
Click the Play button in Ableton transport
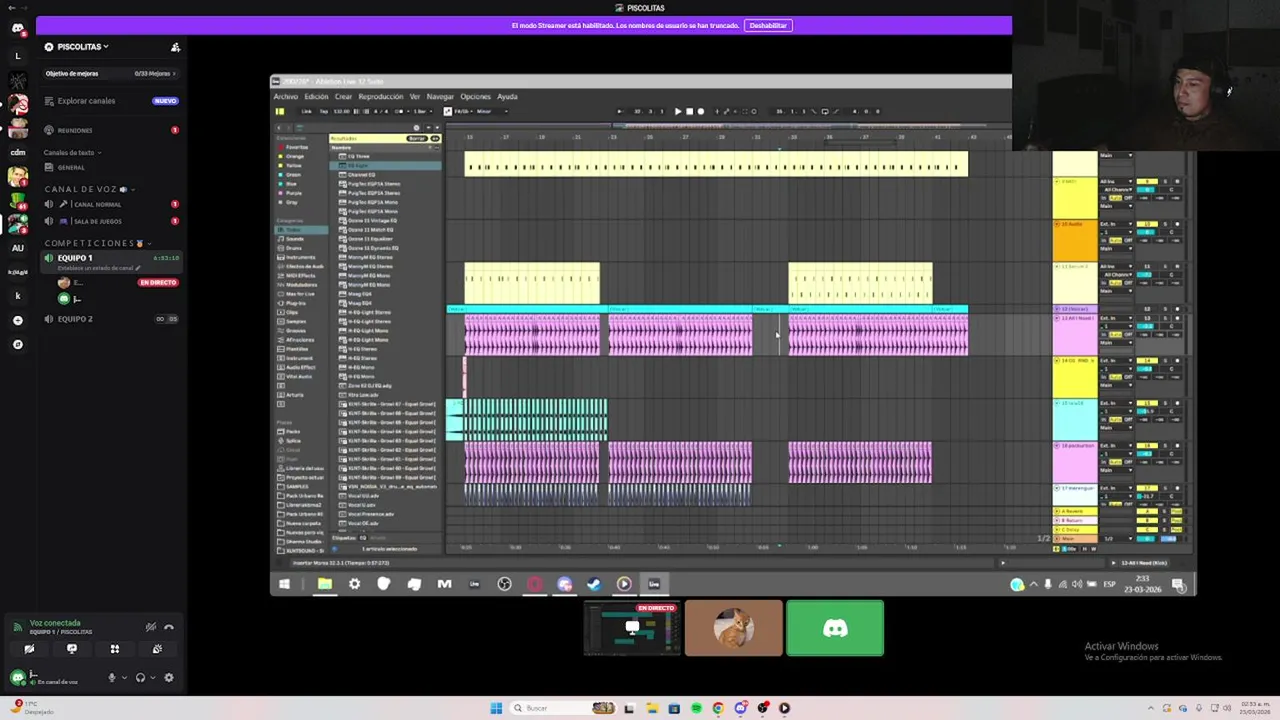[678, 111]
